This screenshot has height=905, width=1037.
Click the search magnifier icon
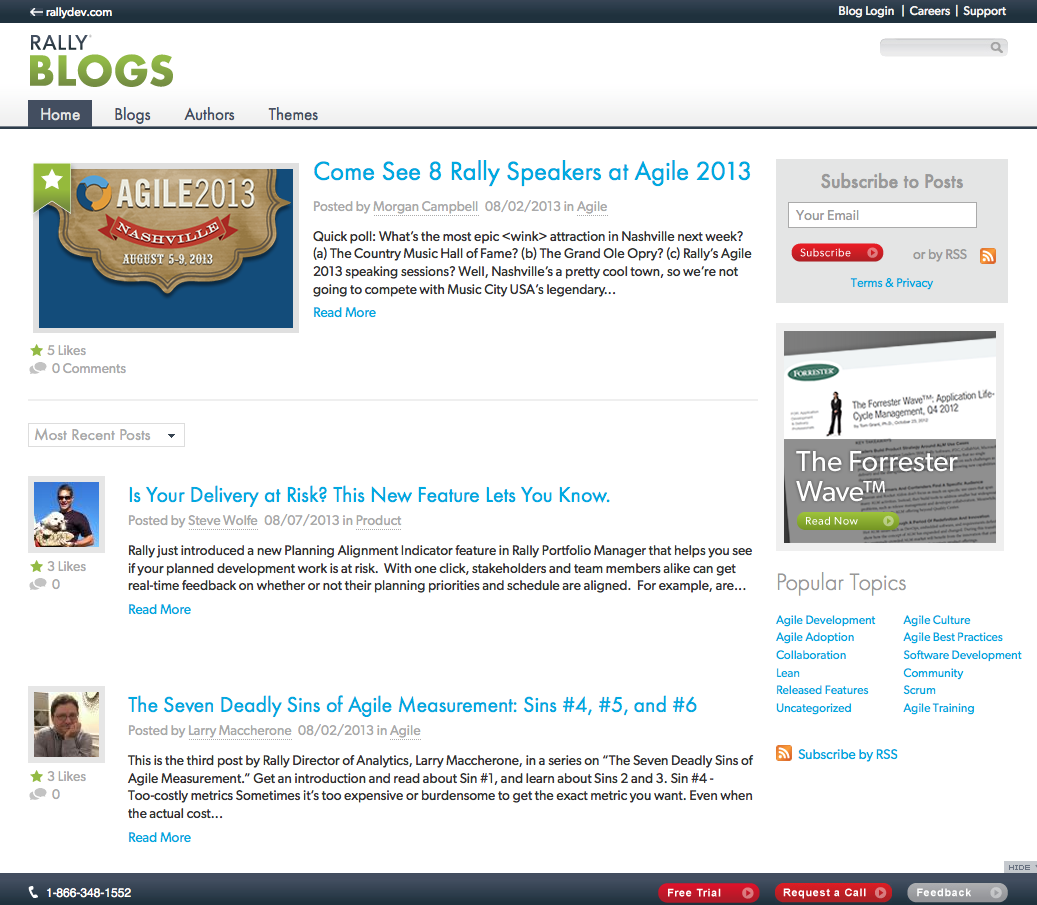(996, 47)
